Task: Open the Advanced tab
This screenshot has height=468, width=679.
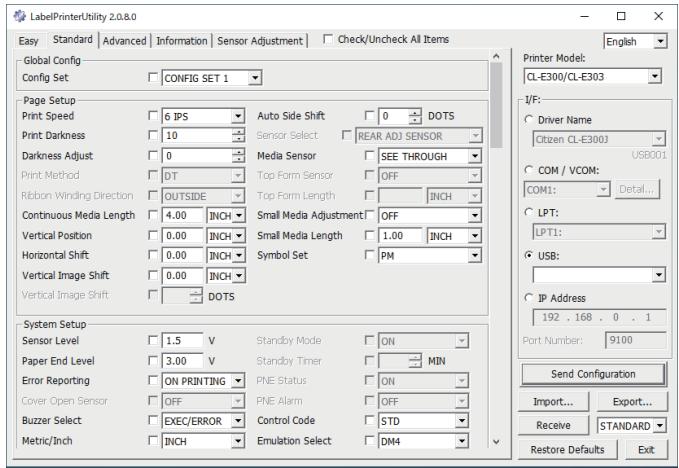Action: (124, 41)
